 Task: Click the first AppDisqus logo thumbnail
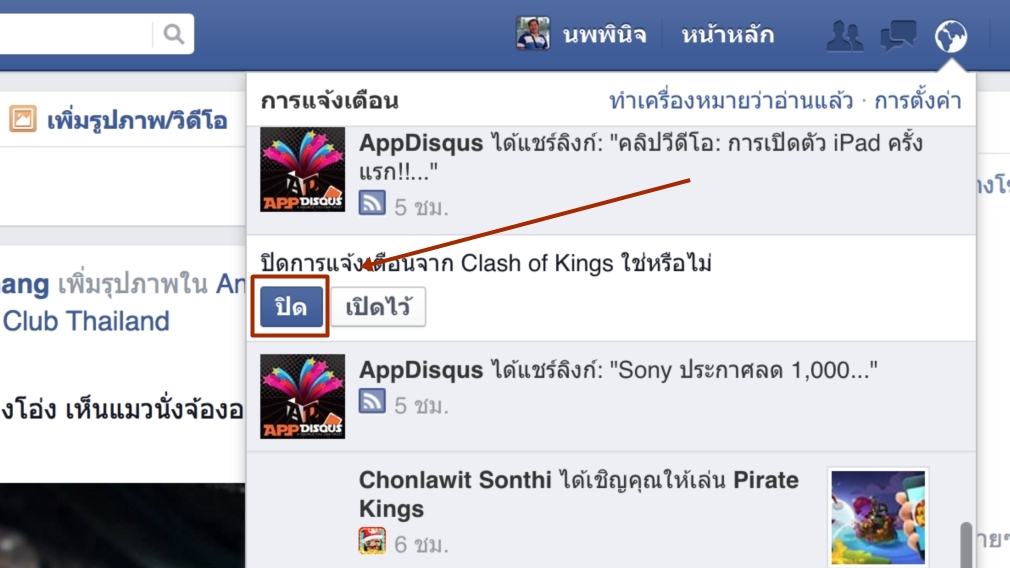[x=302, y=169]
